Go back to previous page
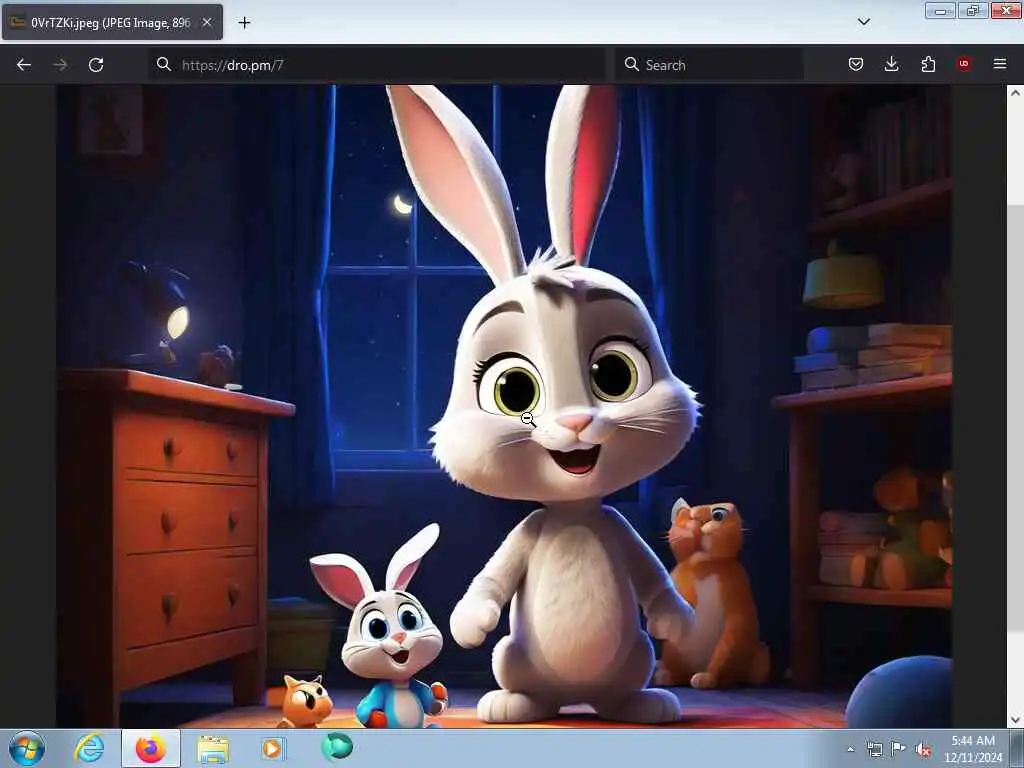Image resolution: width=1024 pixels, height=768 pixels. pyautogui.click(x=24, y=65)
